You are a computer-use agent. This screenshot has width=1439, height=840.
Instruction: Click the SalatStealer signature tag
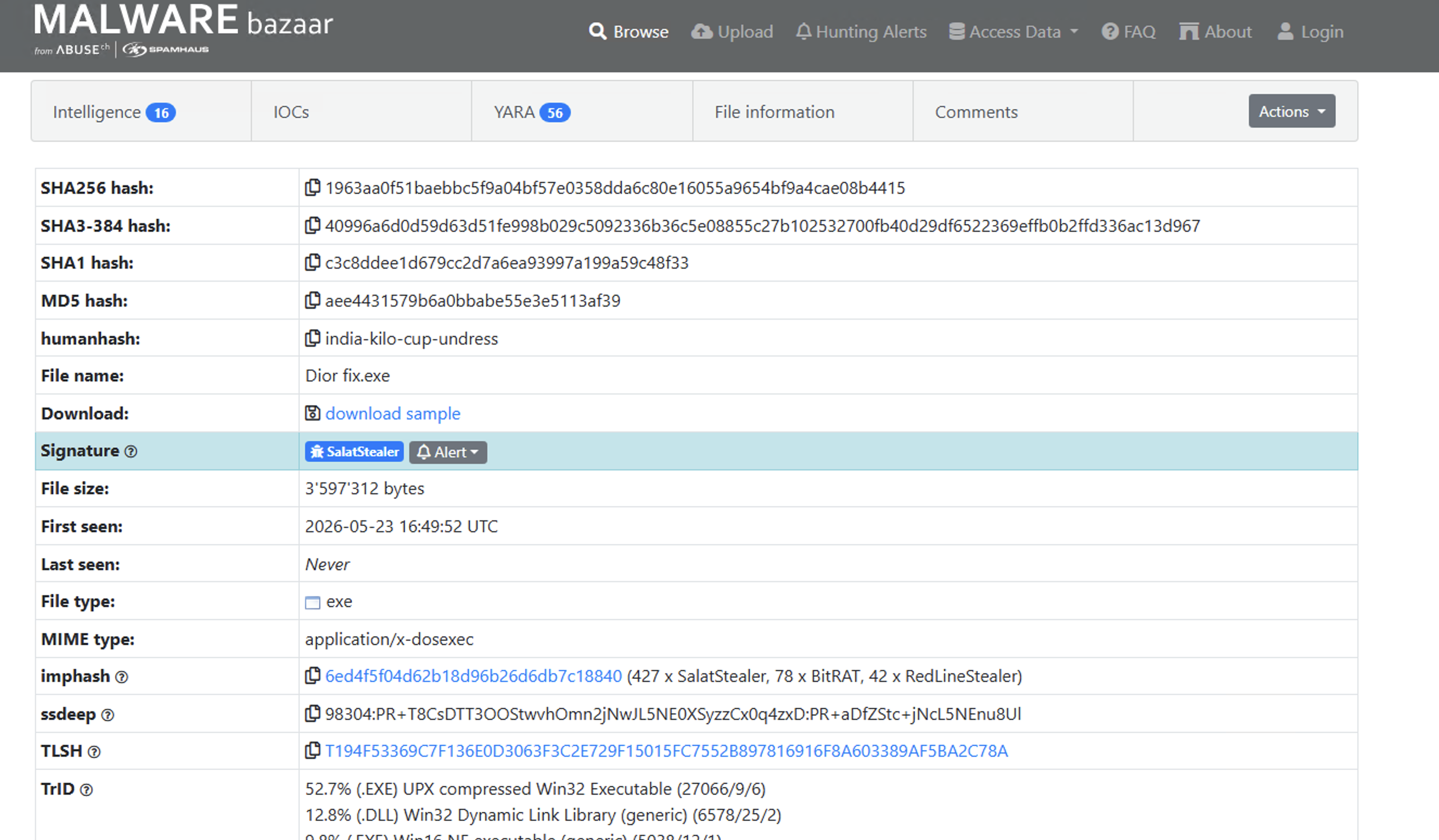(x=354, y=451)
